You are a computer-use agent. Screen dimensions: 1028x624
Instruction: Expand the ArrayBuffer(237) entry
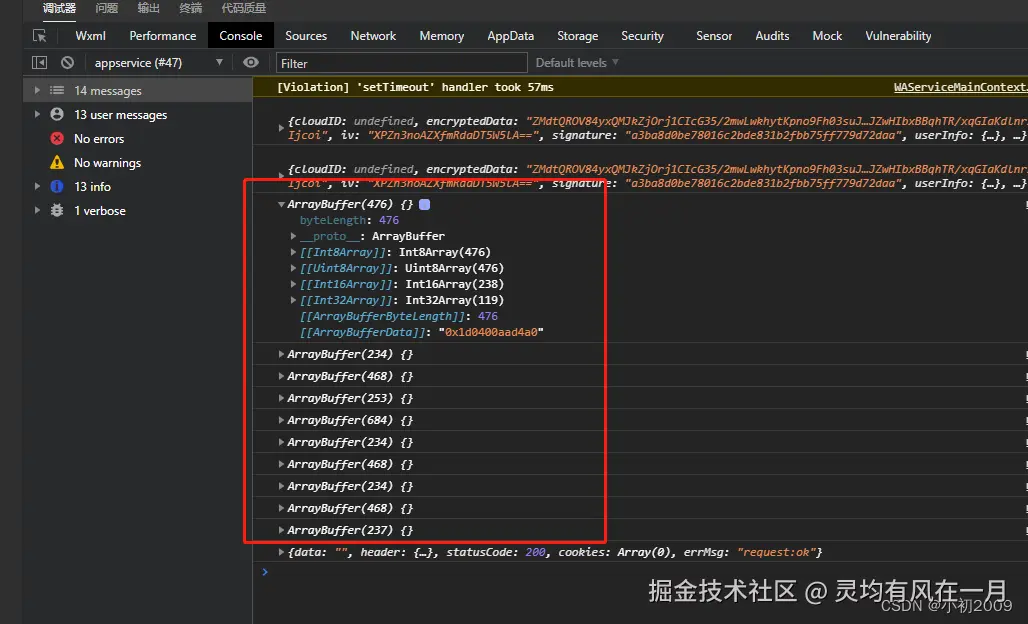(x=281, y=530)
